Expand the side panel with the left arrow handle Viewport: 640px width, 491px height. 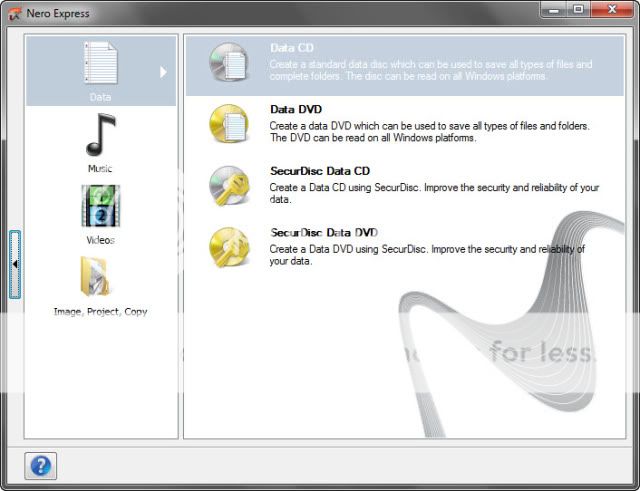point(15,264)
